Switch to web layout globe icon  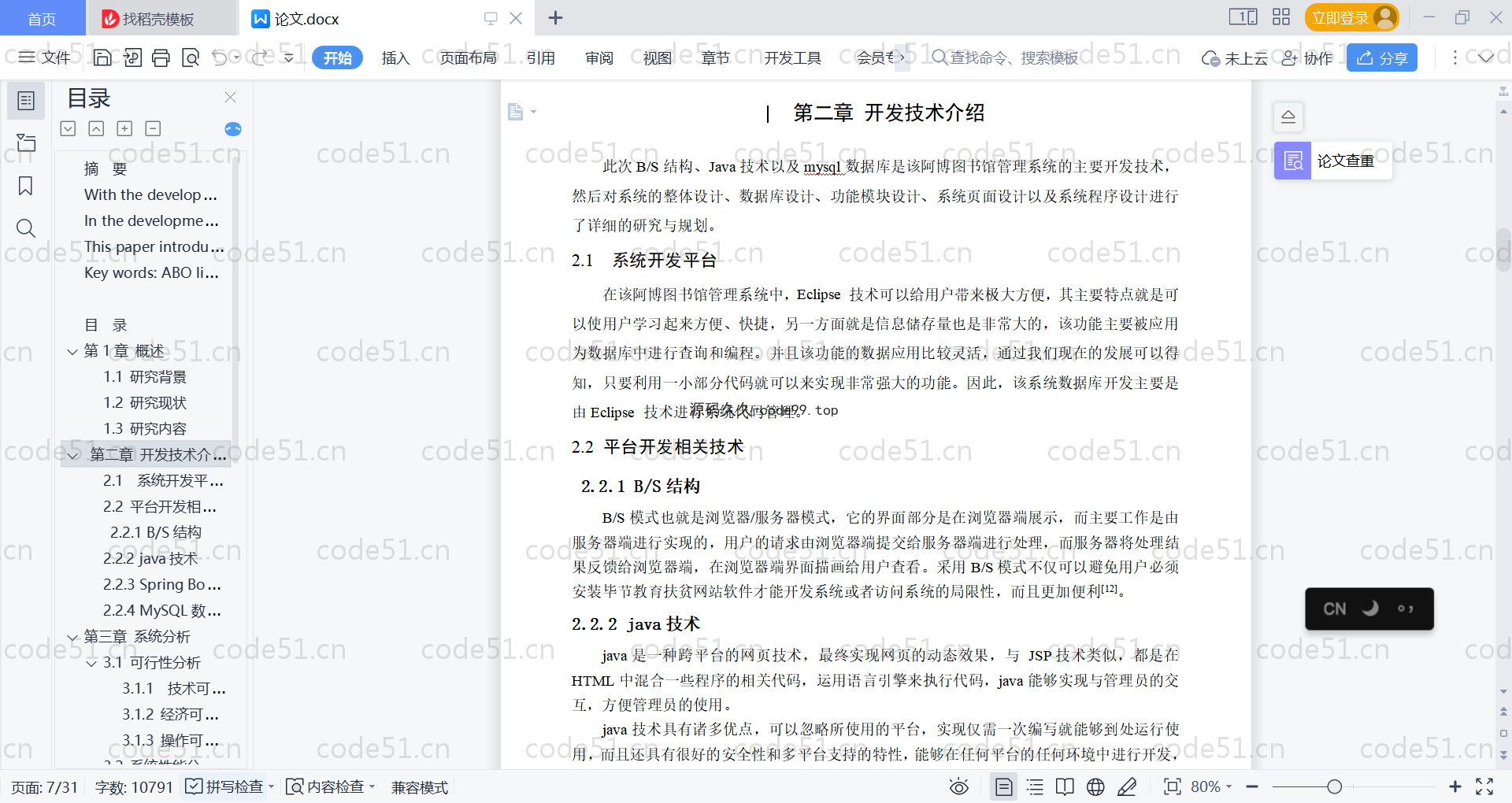click(1095, 786)
